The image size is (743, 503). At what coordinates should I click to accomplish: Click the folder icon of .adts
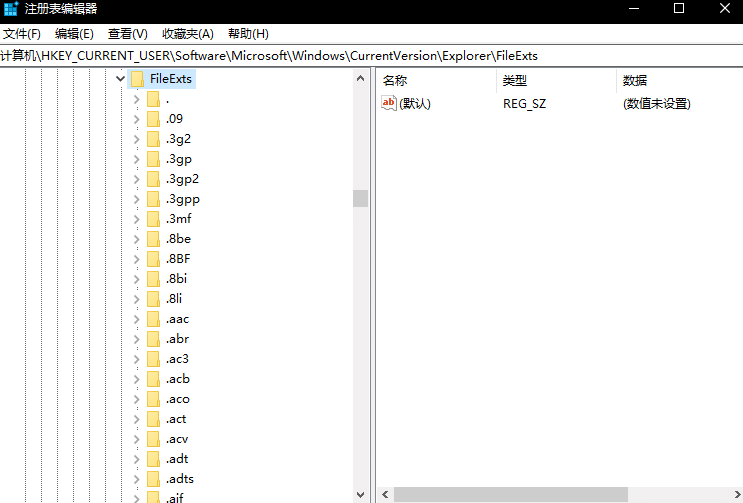154,479
